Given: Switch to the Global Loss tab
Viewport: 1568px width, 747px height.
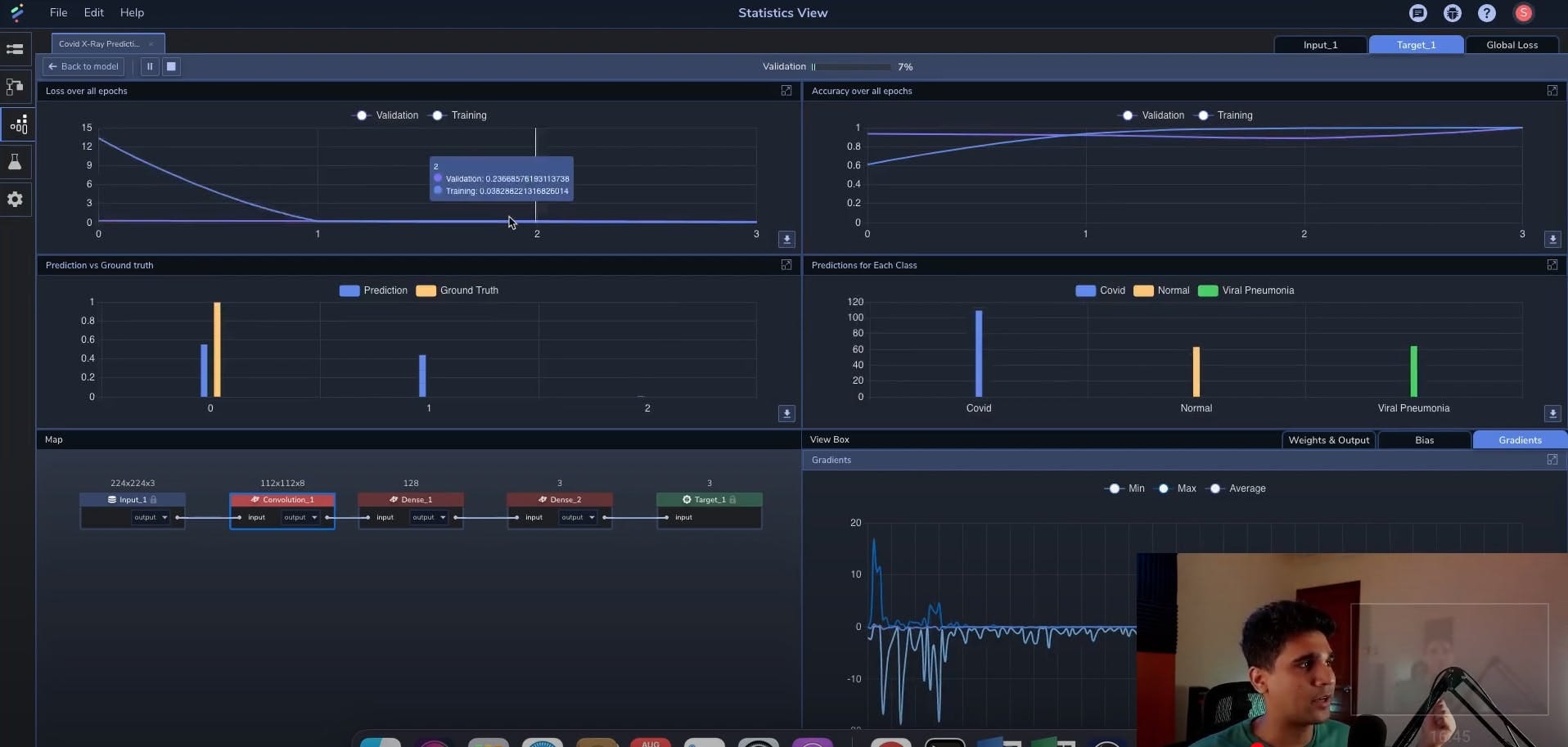Looking at the screenshot, I should pyautogui.click(x=1512, y=45).
